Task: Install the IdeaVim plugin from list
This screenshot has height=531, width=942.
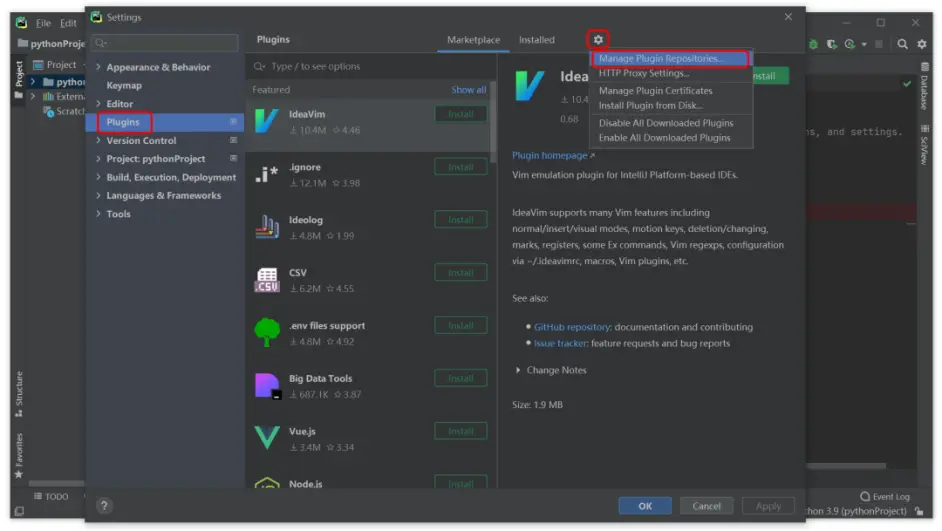Action: click(461, 114)
